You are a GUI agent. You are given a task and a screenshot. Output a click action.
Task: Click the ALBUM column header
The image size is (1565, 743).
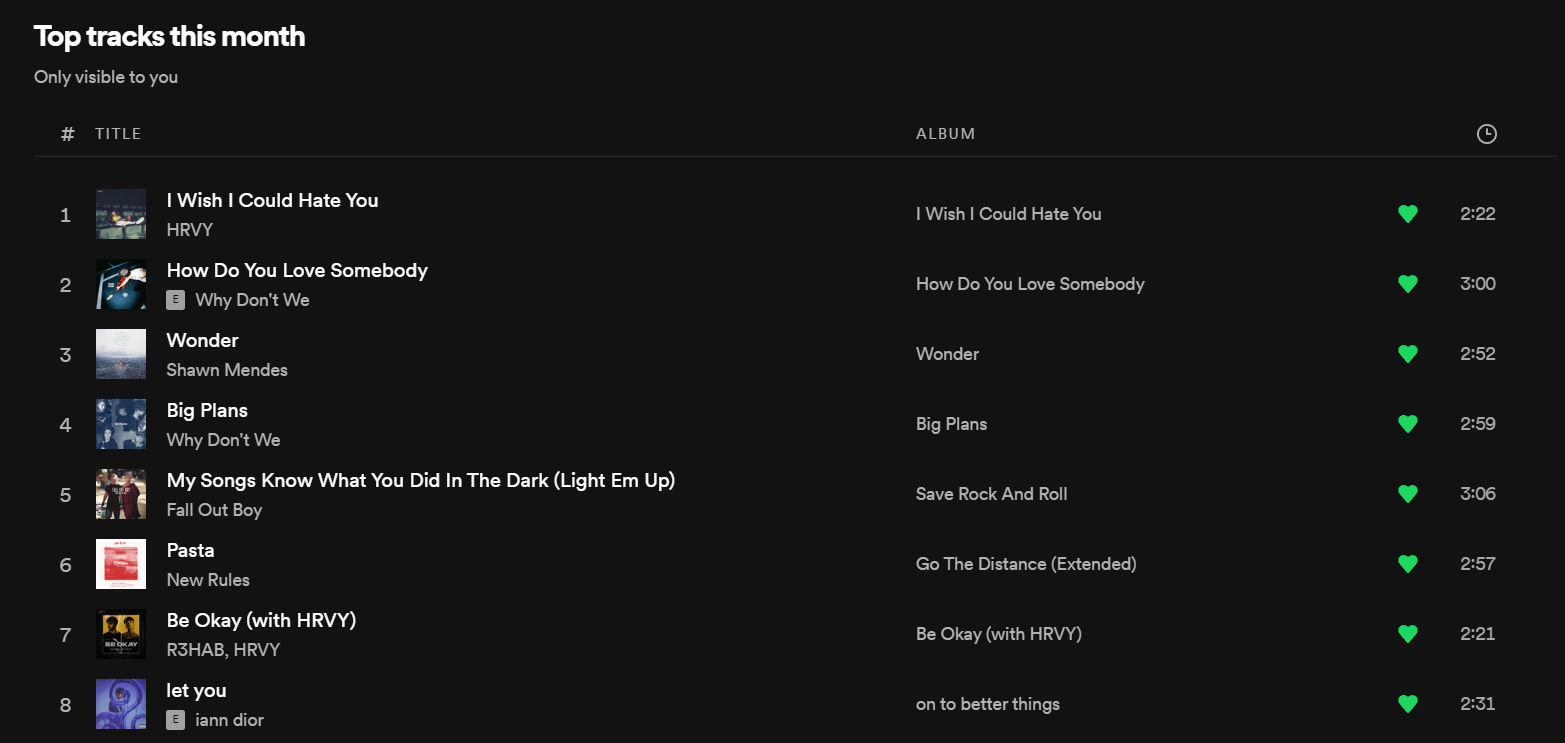pyautogui.click(x=945, y=134)
